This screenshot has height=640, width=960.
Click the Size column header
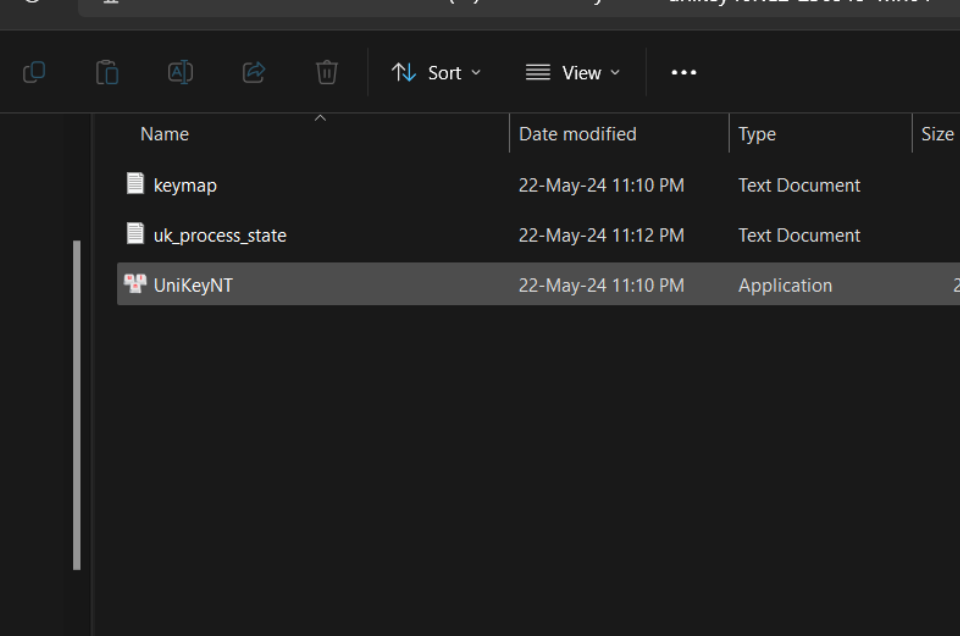(x=937, y=134)
